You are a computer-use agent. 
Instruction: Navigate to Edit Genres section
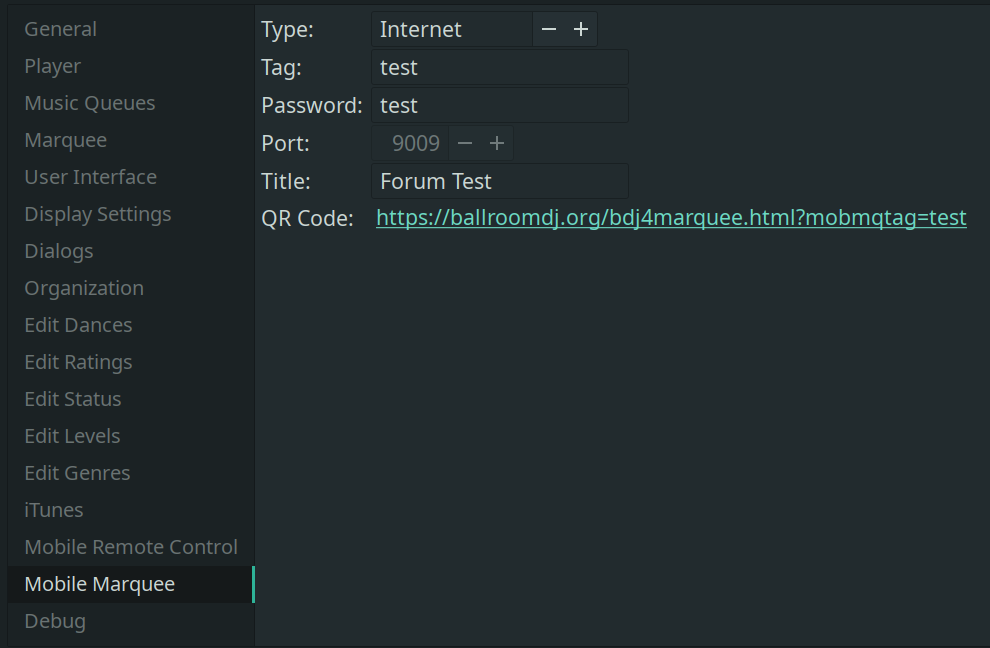[x=77, y=474]
